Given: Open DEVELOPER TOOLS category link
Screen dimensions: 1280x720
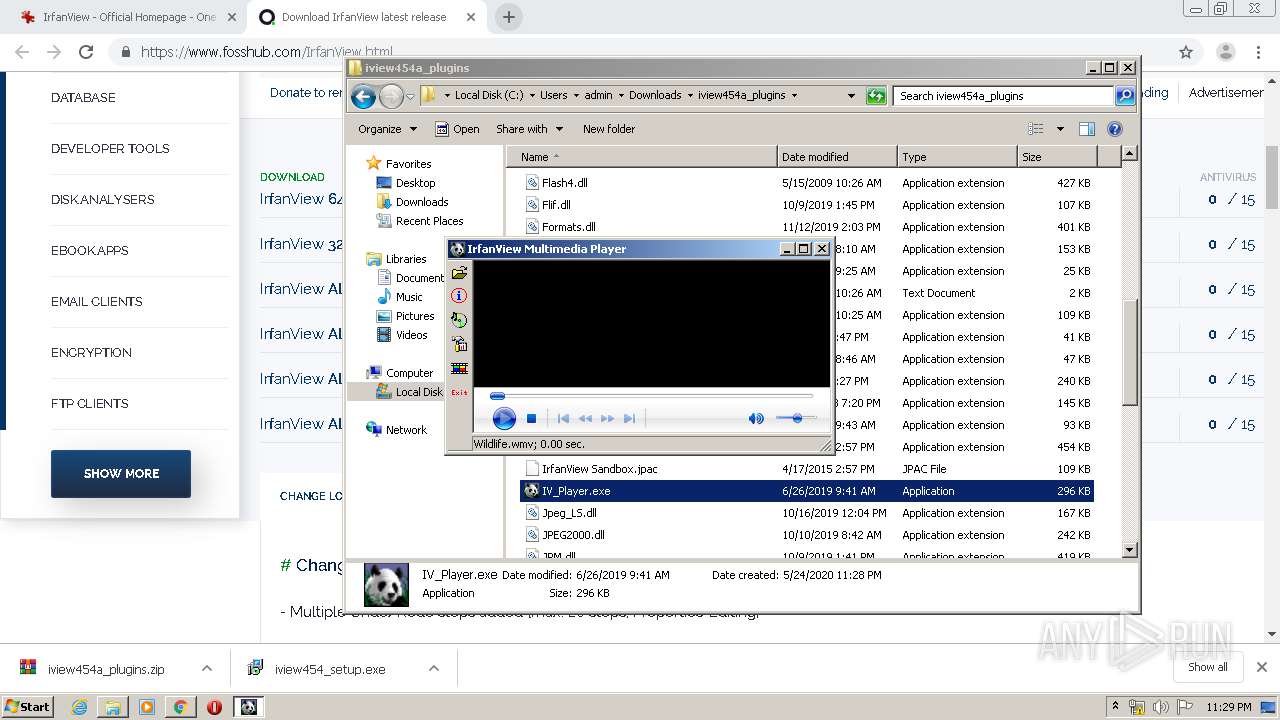Looking at the screenshot, I should [x=110, y=148].
